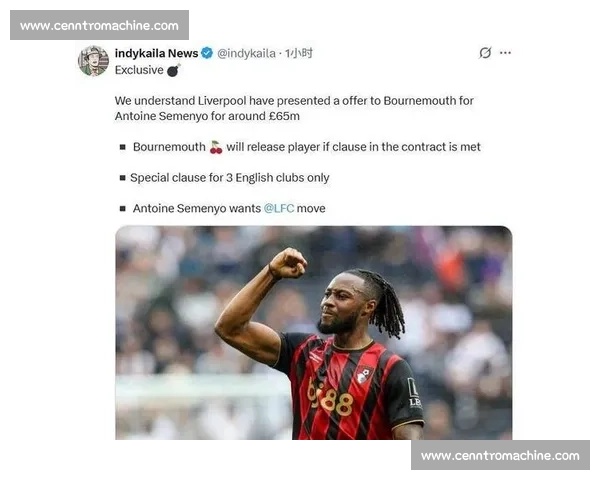The image size is (600, 480).
Task: Open the @LFC mention link
Action: (x=279, y=208)
